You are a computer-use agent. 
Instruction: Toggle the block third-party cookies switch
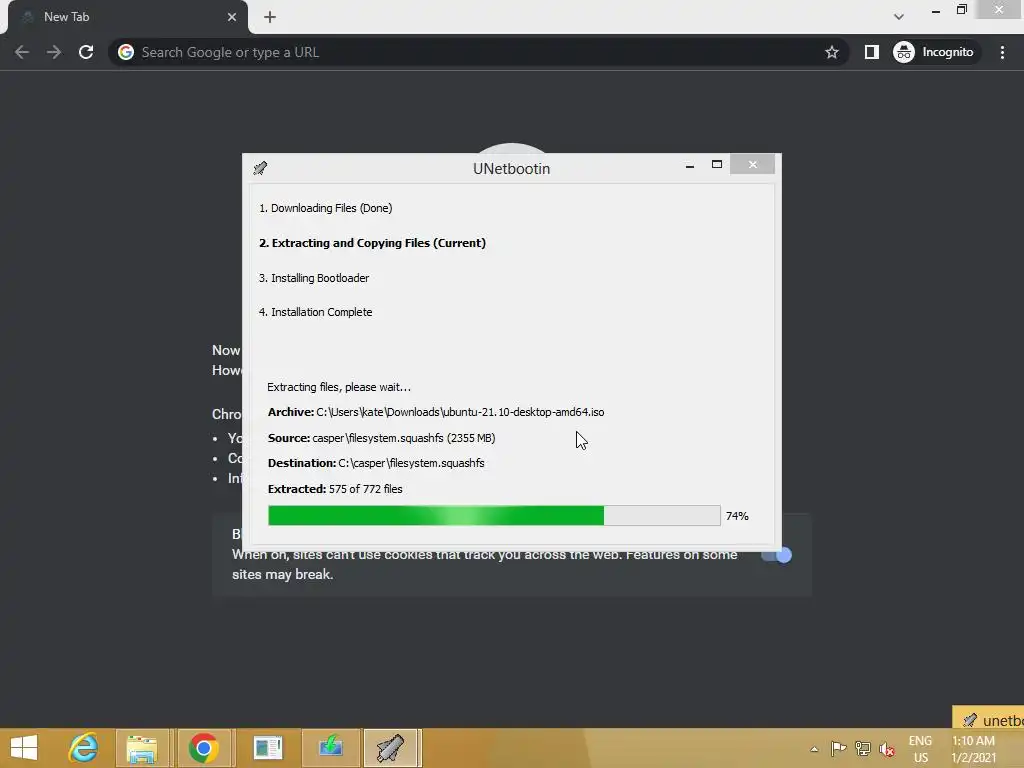pyautogui.click(x=776, y=555)
